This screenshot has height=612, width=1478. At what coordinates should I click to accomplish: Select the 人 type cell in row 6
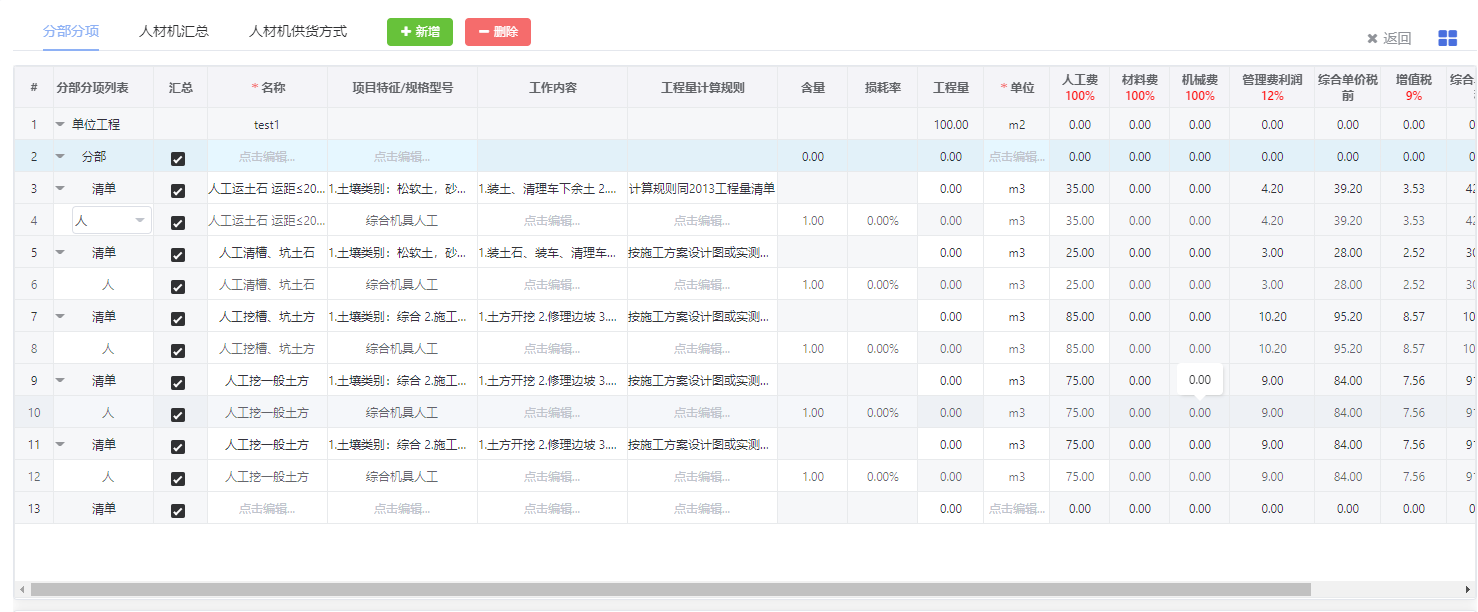pos(108,285)
